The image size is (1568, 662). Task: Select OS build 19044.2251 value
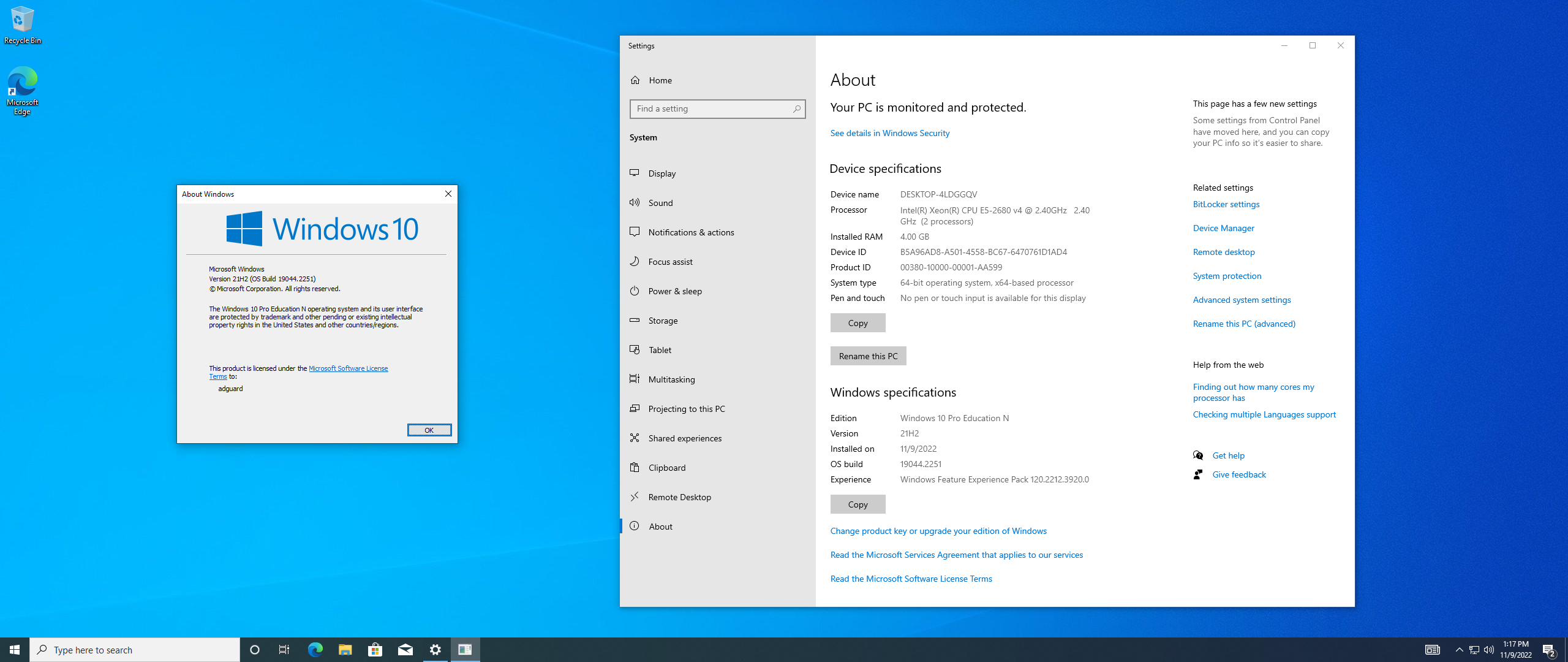(x=921, y=464)
